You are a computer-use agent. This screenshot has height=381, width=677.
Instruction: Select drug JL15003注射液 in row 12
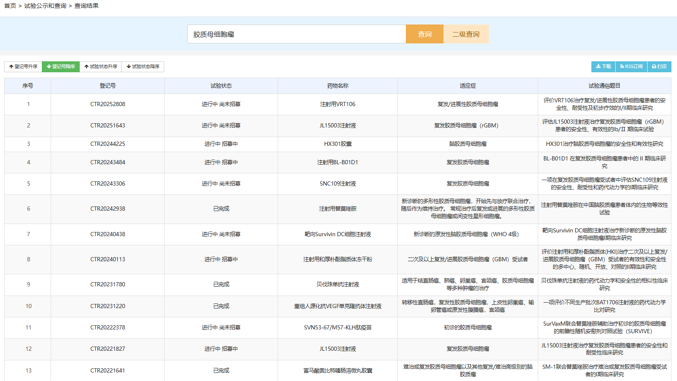[x=338, y=349]
